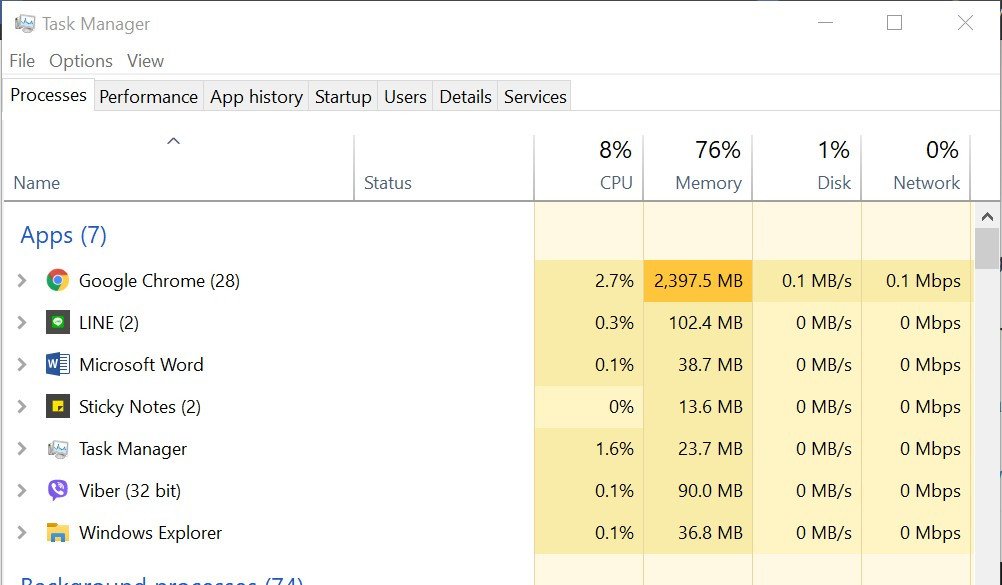The width and height of the screenshot is (1002, 585).
Task: Click the Microsoft Word icon
Action: click(x=58, y=364)
